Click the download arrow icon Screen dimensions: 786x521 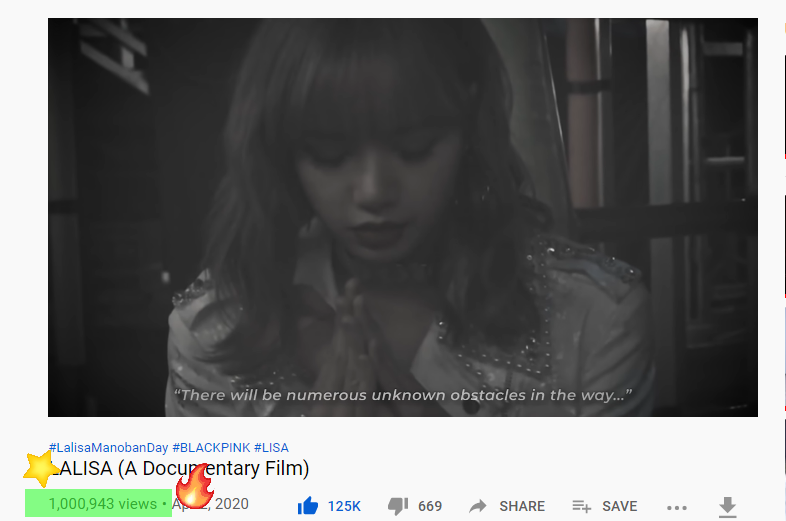[727, 507]
